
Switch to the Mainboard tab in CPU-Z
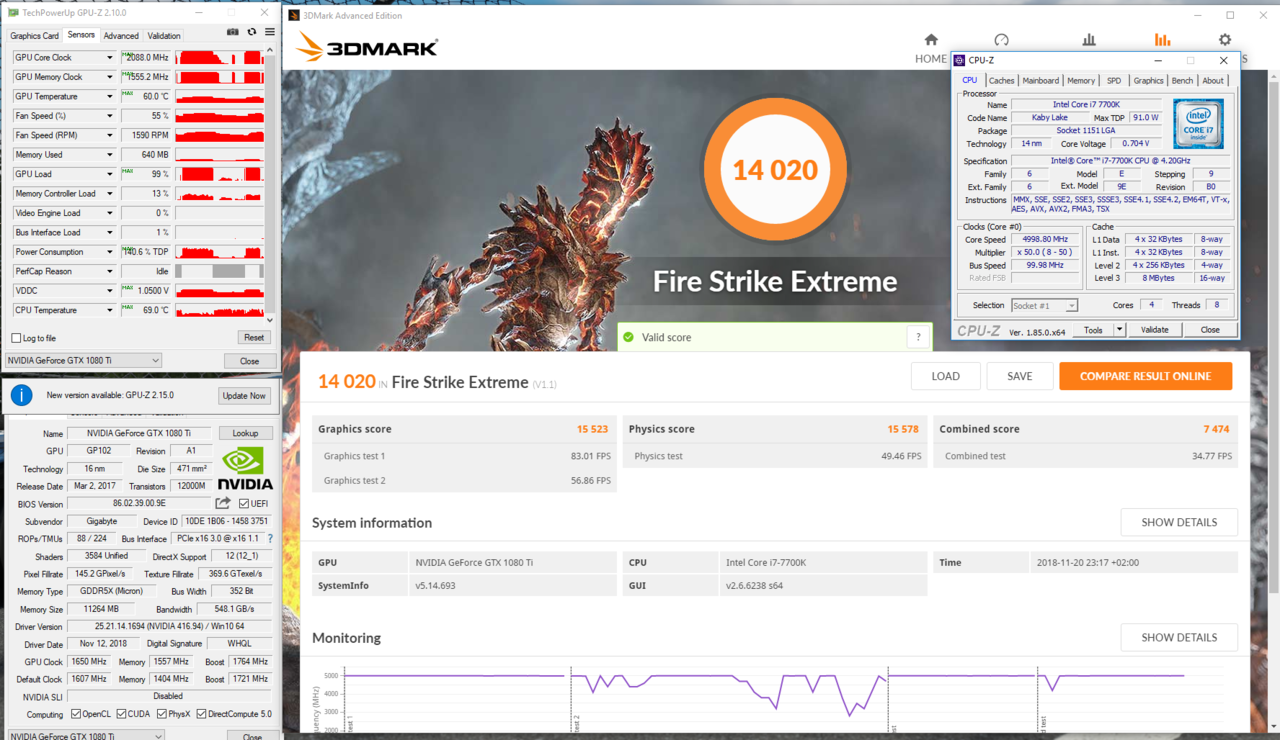click(1040, 81)
